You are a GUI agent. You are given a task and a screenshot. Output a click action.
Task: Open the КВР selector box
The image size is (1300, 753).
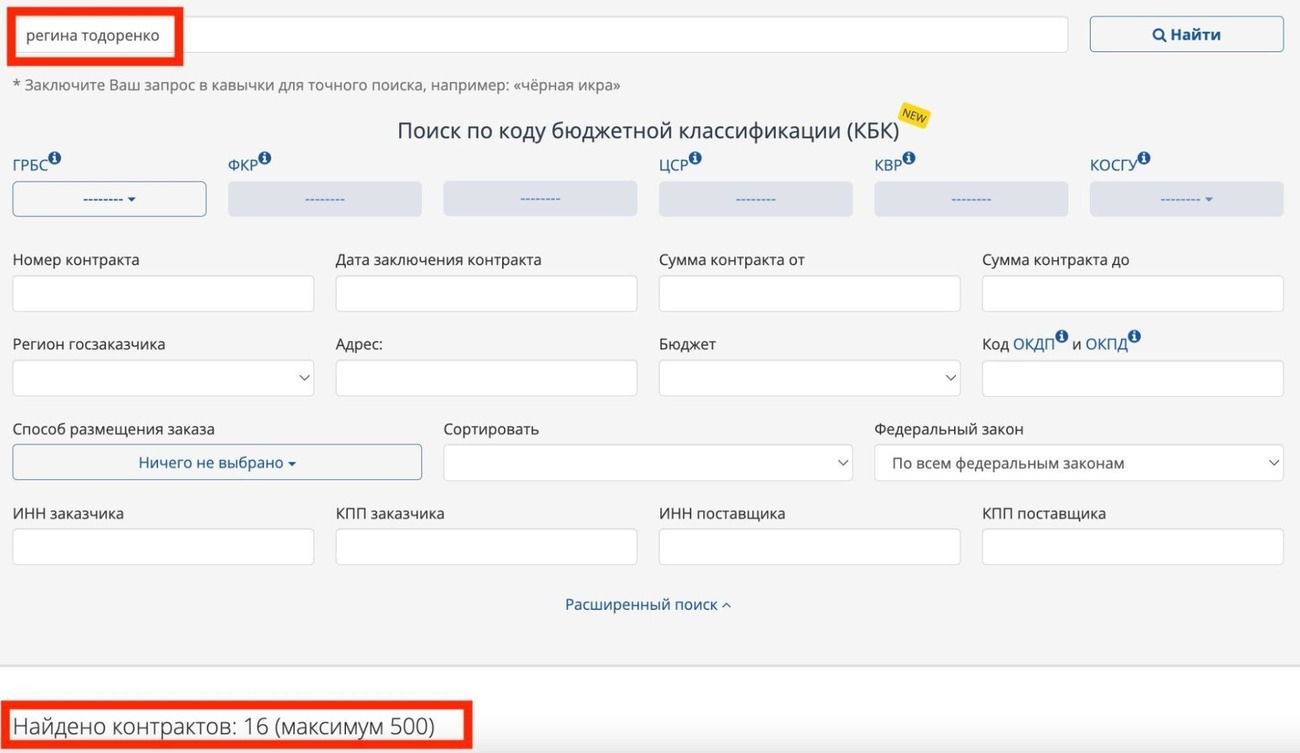tap(971, 199)
